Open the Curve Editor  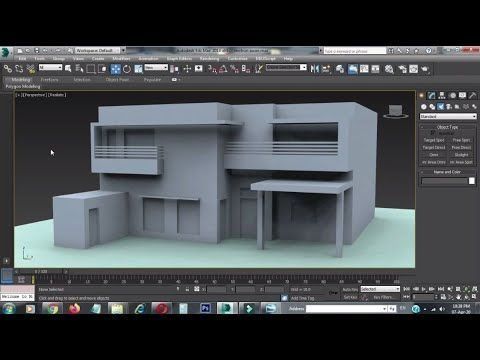pyautogui.click(x=364, y=69)
